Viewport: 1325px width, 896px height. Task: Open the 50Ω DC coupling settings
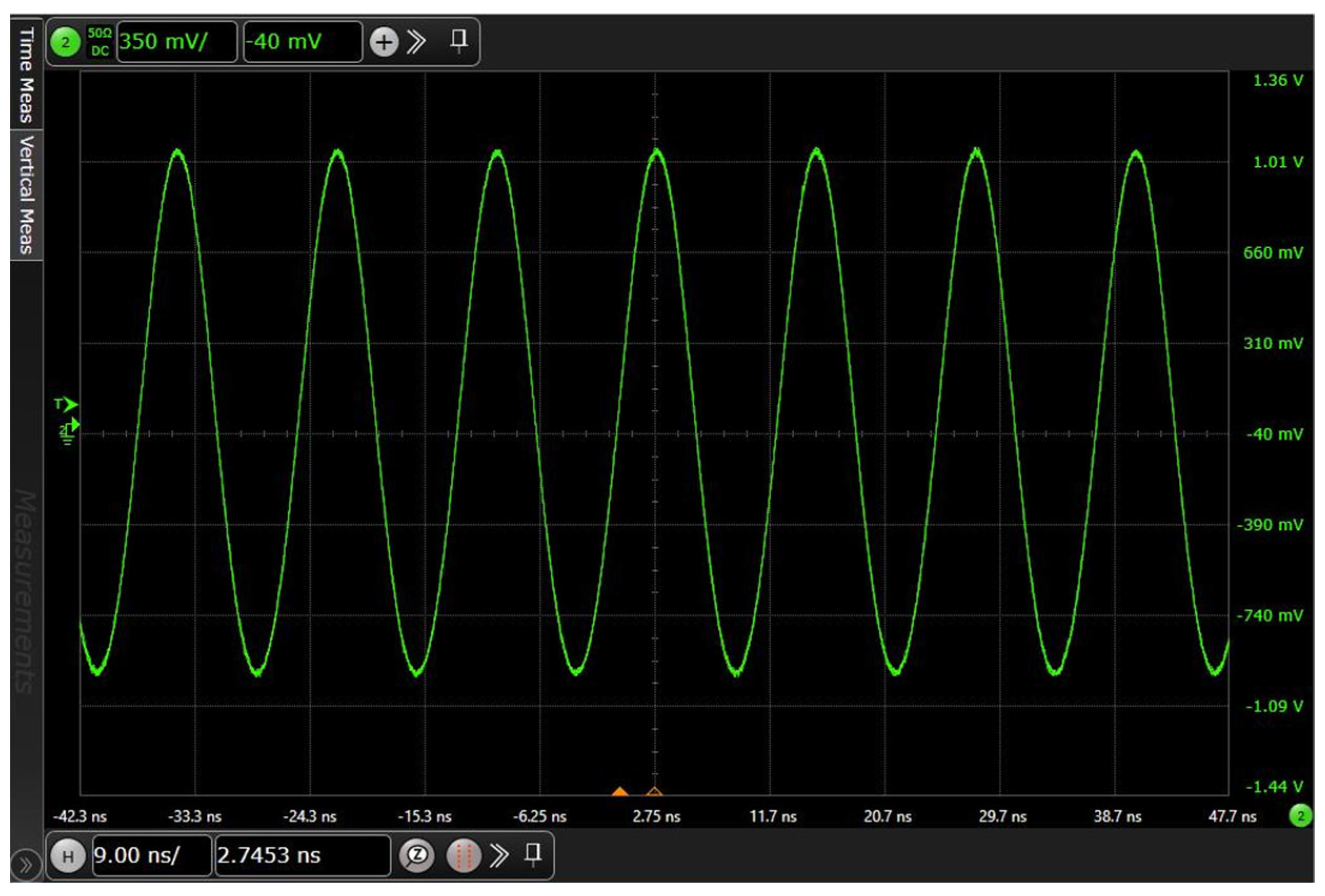[99, 42]
